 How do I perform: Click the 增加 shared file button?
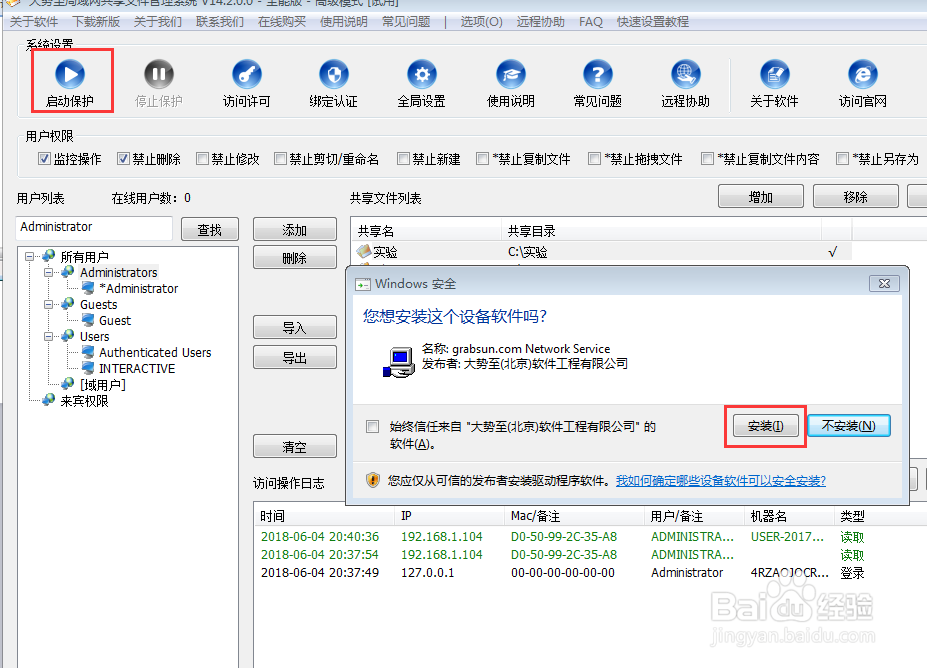click(760, 196)
